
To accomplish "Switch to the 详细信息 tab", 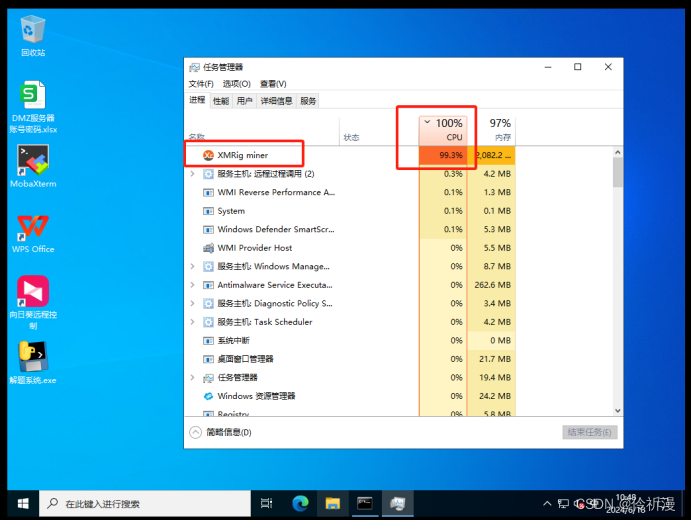I will (276, 101).
